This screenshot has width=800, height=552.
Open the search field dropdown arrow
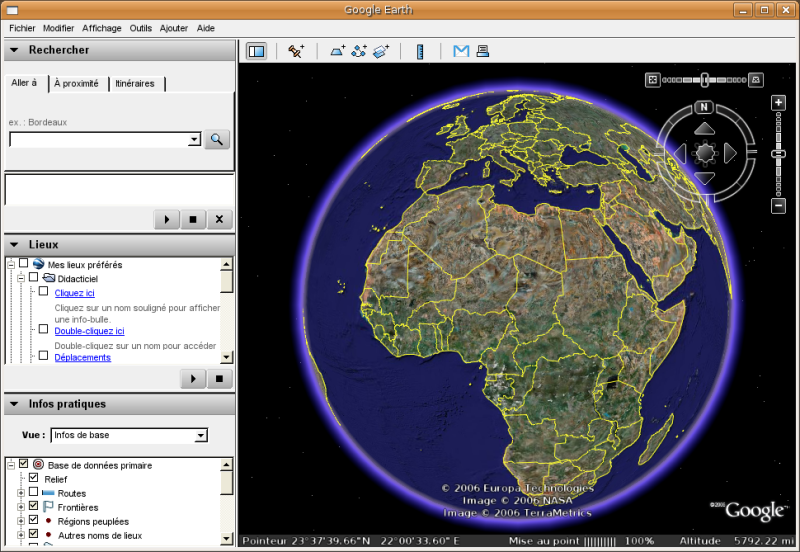pos(194,139)
